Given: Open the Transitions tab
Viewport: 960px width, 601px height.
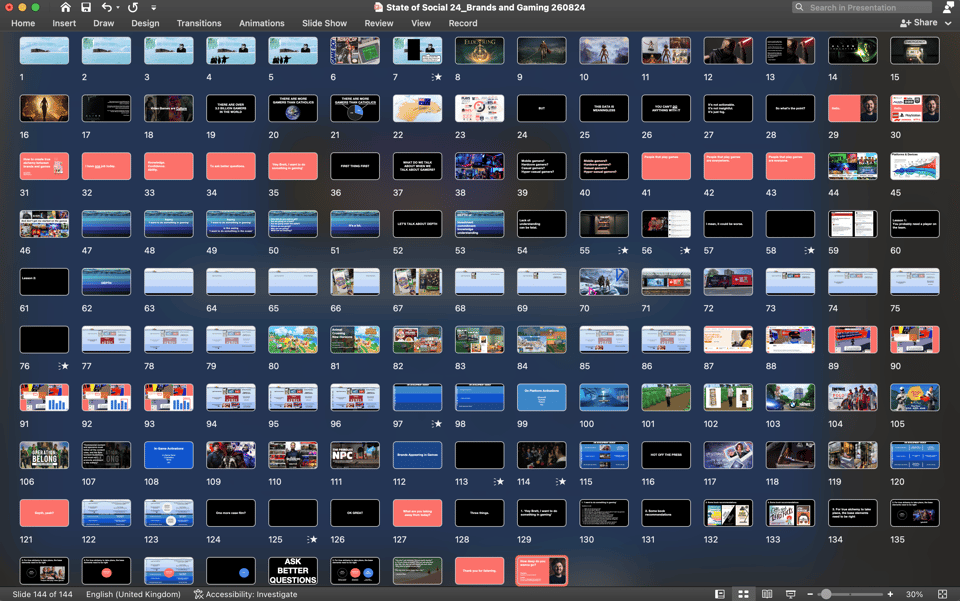Looking at the screenshot, I should [199, 23].
